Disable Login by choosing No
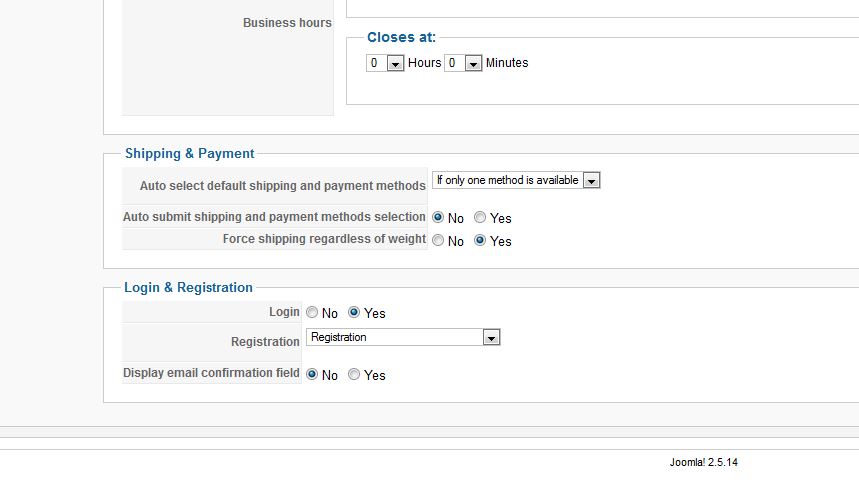859x482 pixels. pyautogui.click(x=312, y=312)
